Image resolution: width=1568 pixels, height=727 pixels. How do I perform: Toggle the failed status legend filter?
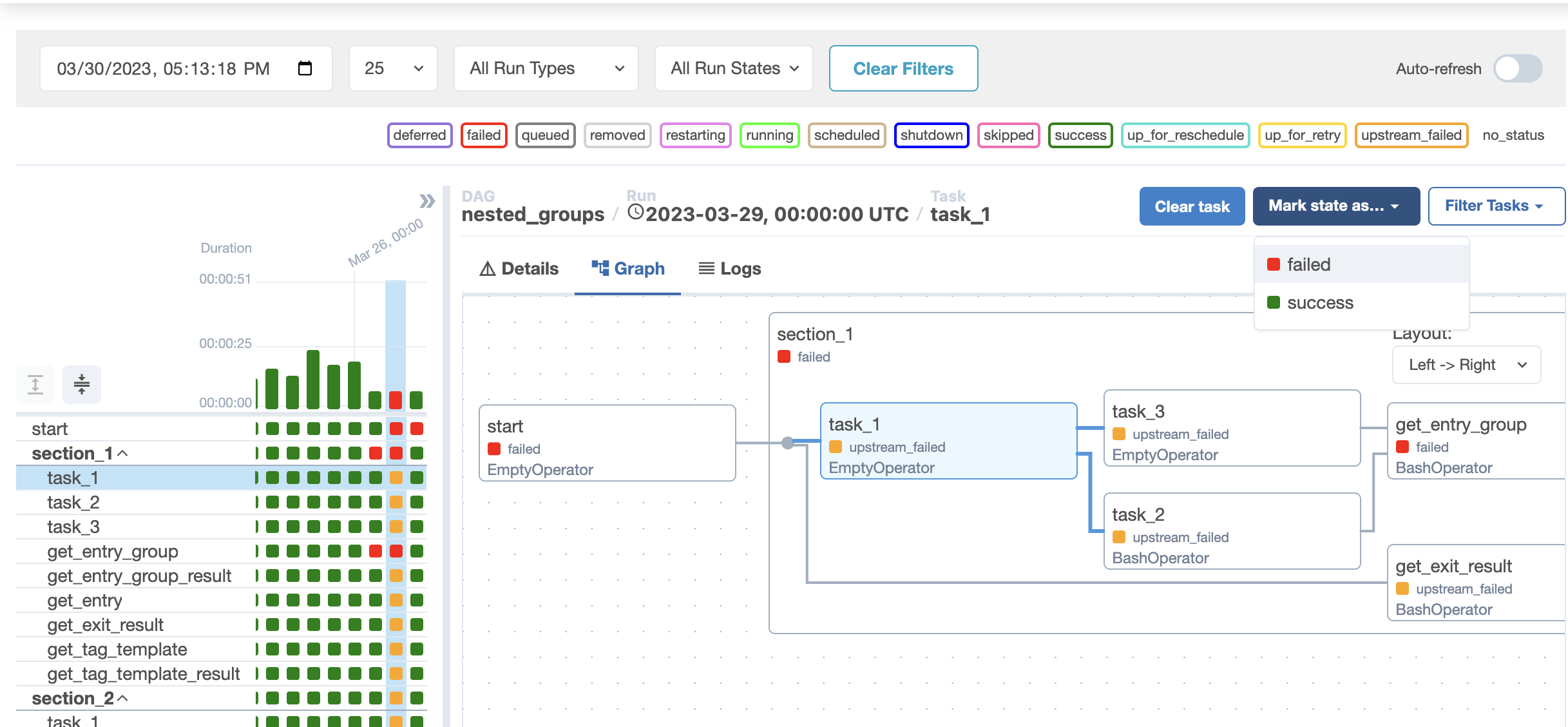(483, 135)
